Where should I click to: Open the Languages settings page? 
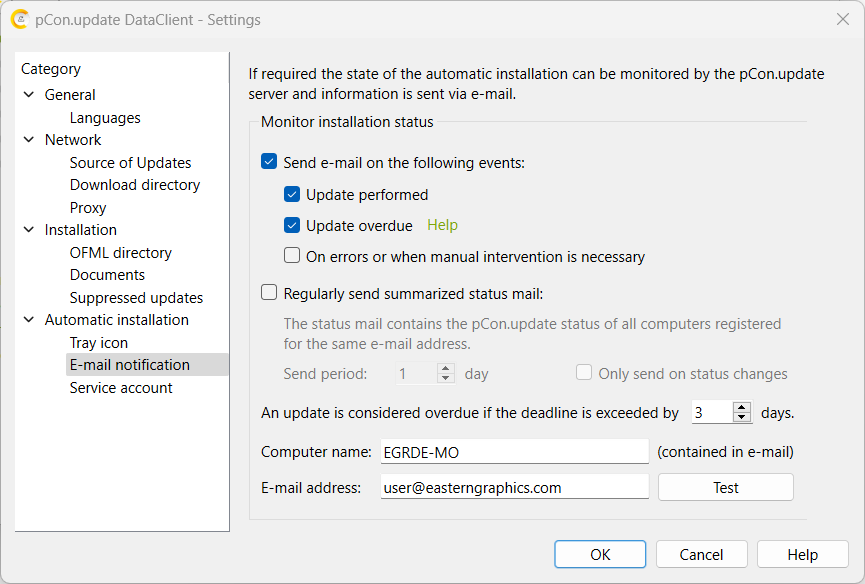coord(105,118)
